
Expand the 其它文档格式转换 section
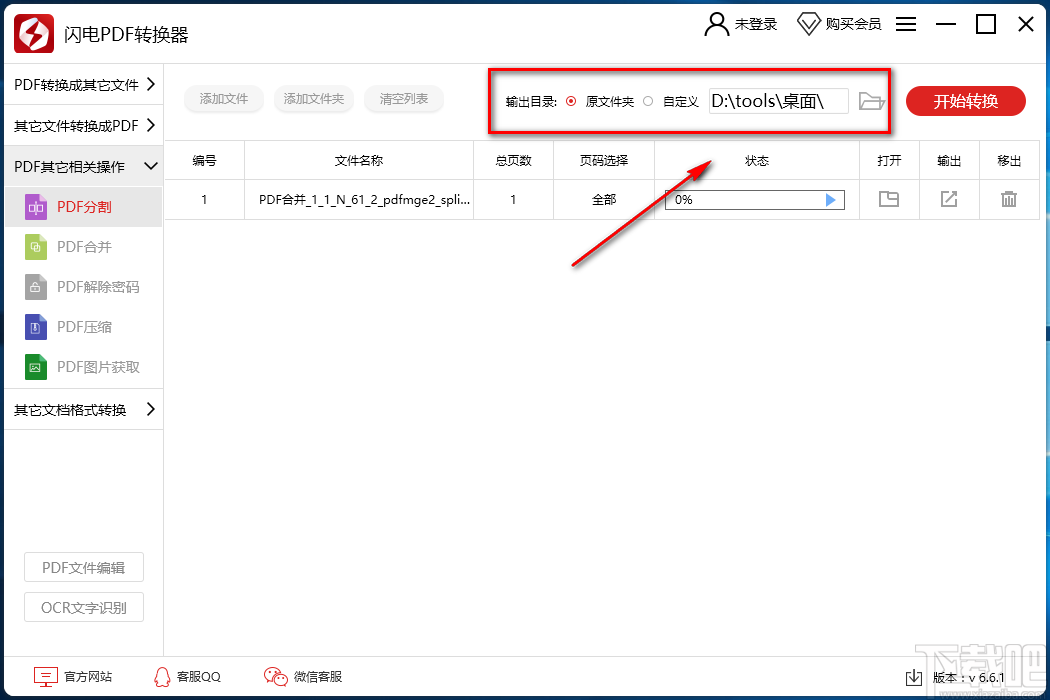click(x=83, y=409)
